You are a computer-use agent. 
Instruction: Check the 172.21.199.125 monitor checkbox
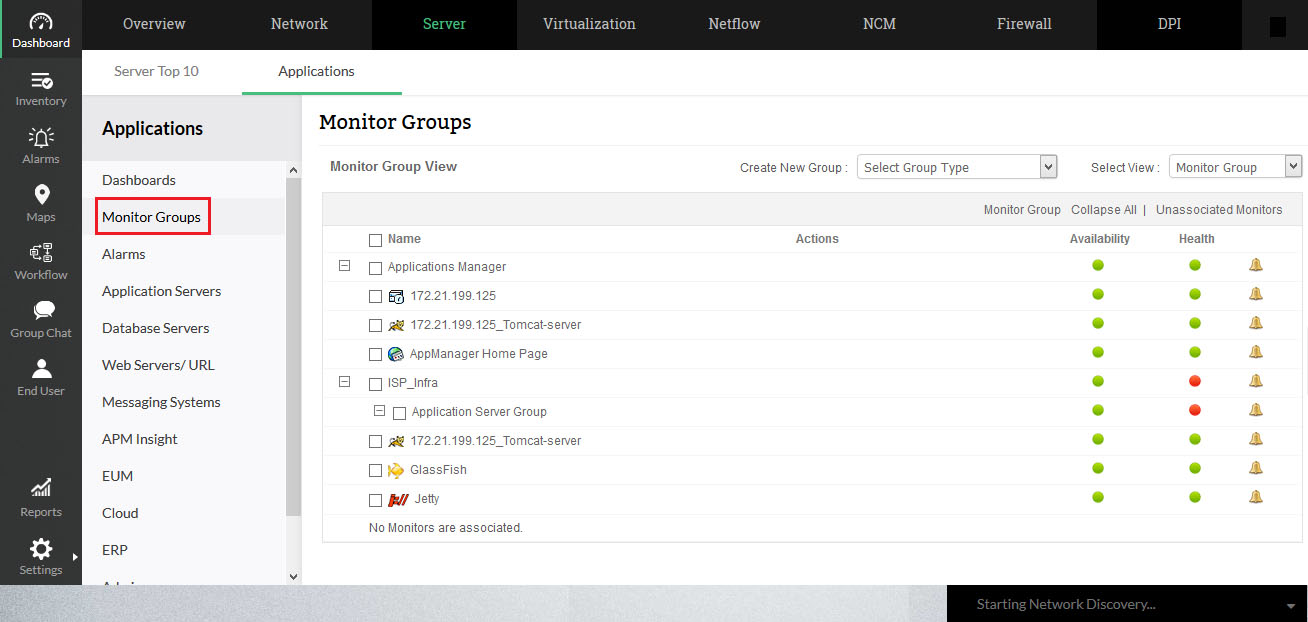pyautogui.click(x=376, y=297)
